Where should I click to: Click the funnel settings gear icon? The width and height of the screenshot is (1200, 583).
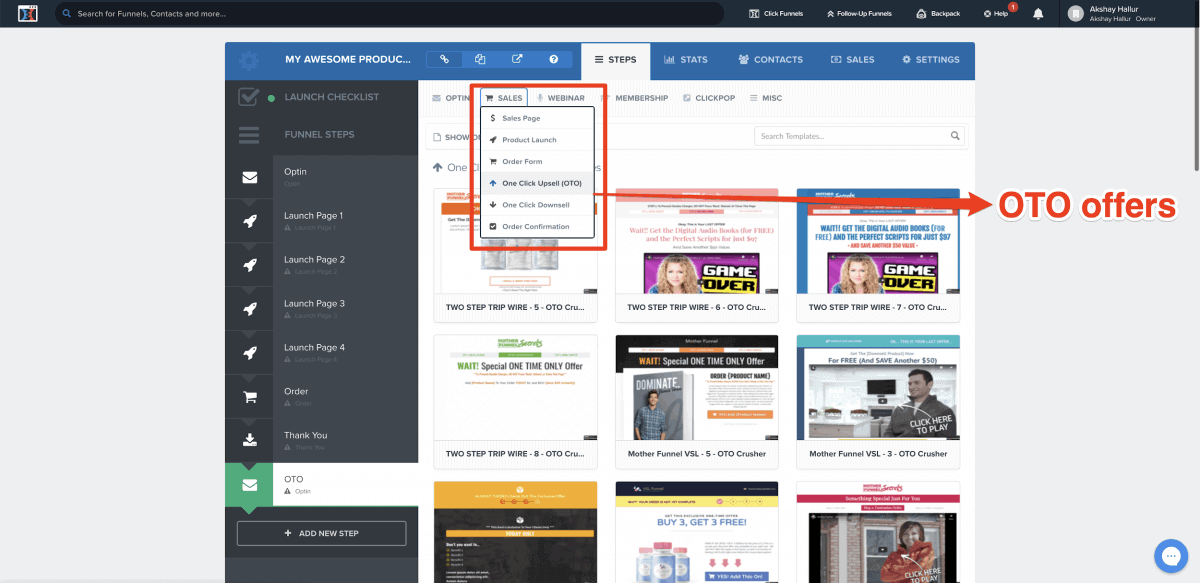coord(248,60)
